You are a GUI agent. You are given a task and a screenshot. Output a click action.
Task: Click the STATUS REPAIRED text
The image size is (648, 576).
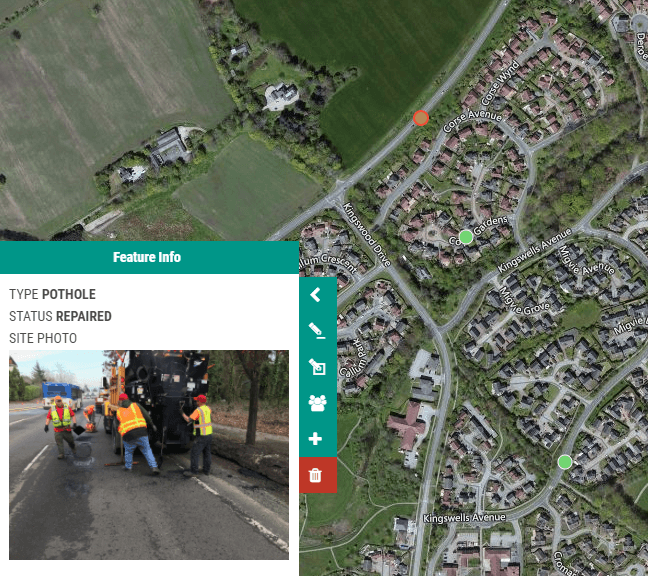point(60,316)
